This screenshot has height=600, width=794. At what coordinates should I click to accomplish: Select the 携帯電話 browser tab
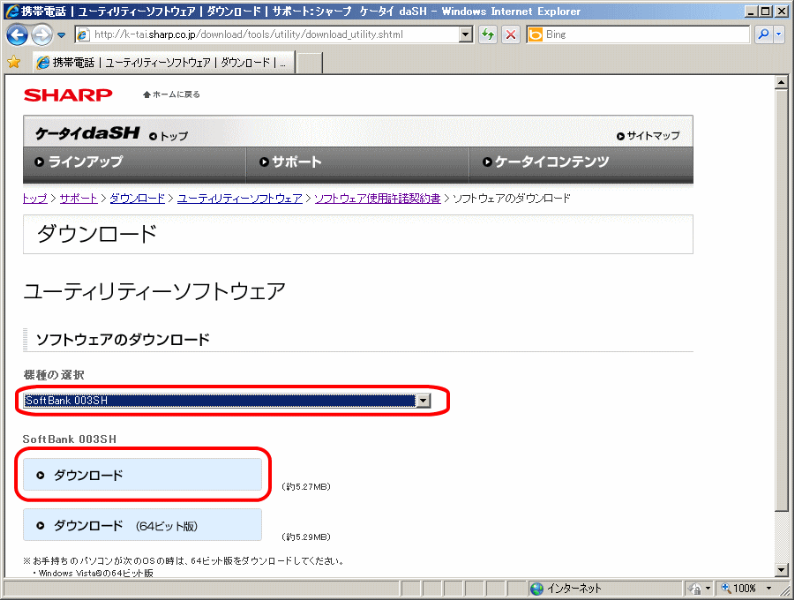[x=163, y=63]
